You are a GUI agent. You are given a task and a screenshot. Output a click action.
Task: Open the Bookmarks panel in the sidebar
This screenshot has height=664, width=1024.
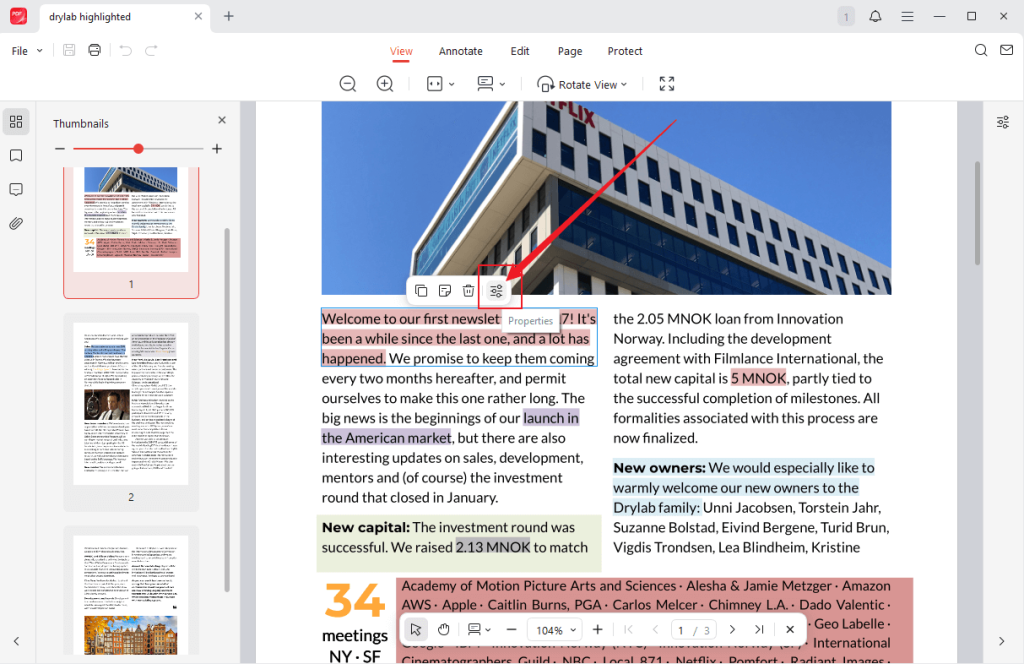(x=16, y=155)
